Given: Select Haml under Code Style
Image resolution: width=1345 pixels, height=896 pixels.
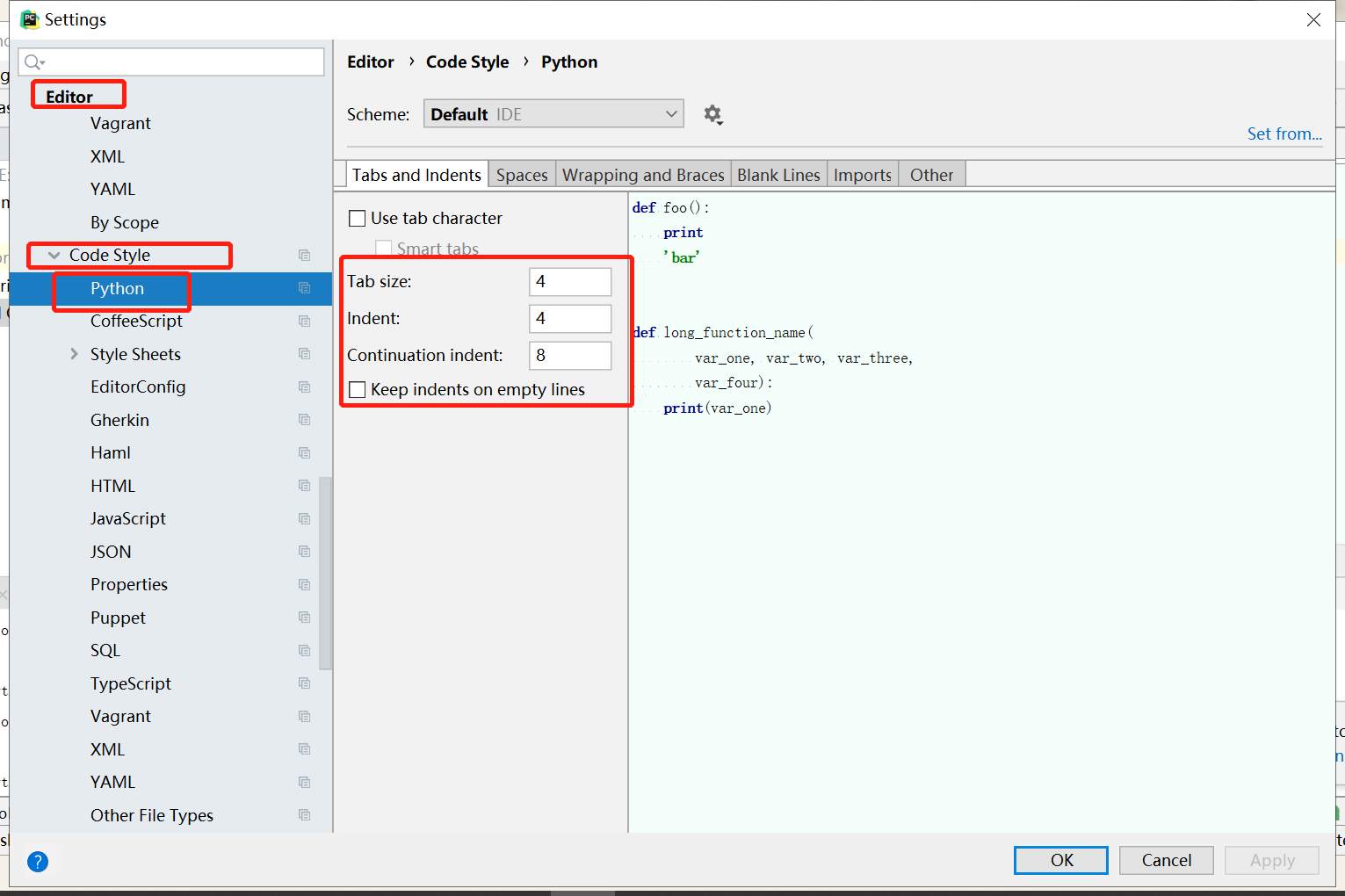Looking at the screenshot, I should point(111,453).
